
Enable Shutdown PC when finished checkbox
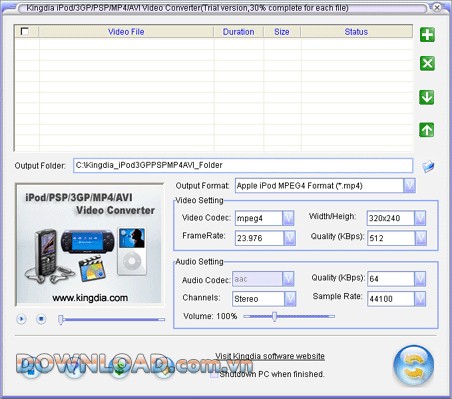tap(214, 375)
